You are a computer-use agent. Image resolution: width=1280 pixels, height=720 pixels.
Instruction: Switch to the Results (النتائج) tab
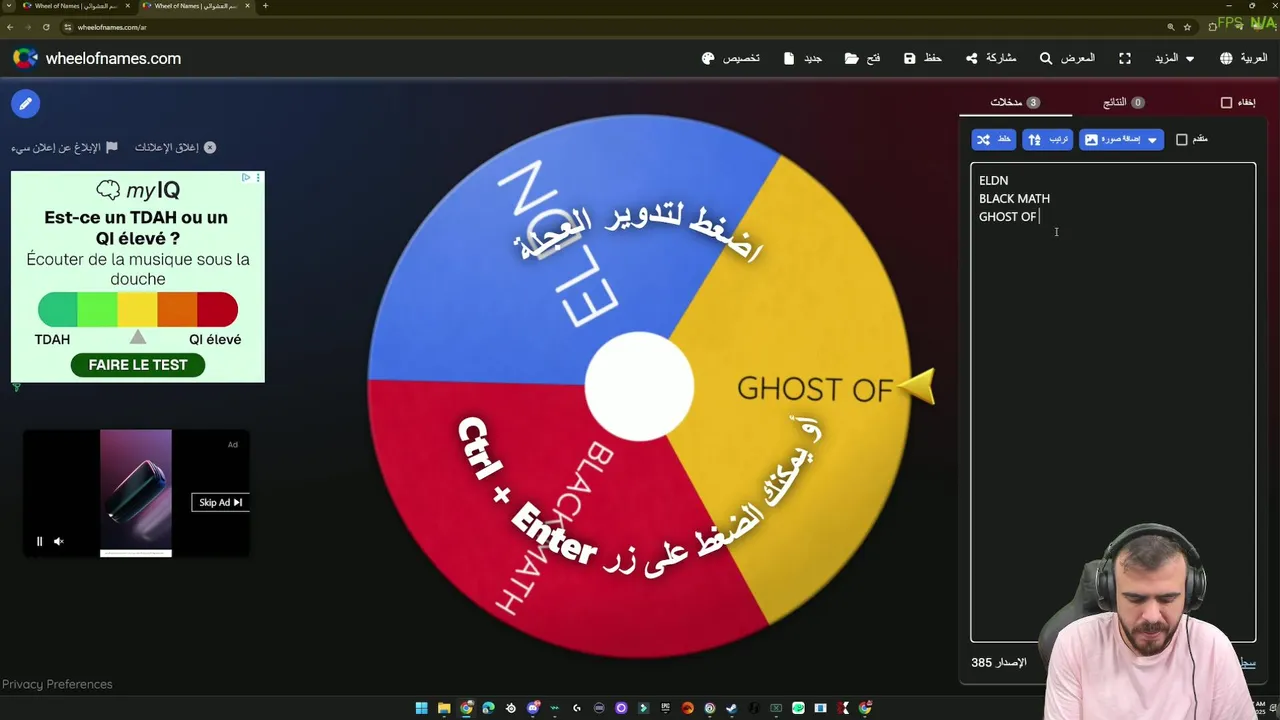[1123, 102]
